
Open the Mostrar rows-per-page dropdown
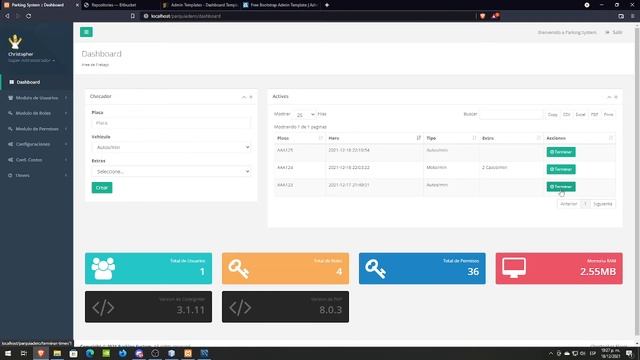click(304, 115)
